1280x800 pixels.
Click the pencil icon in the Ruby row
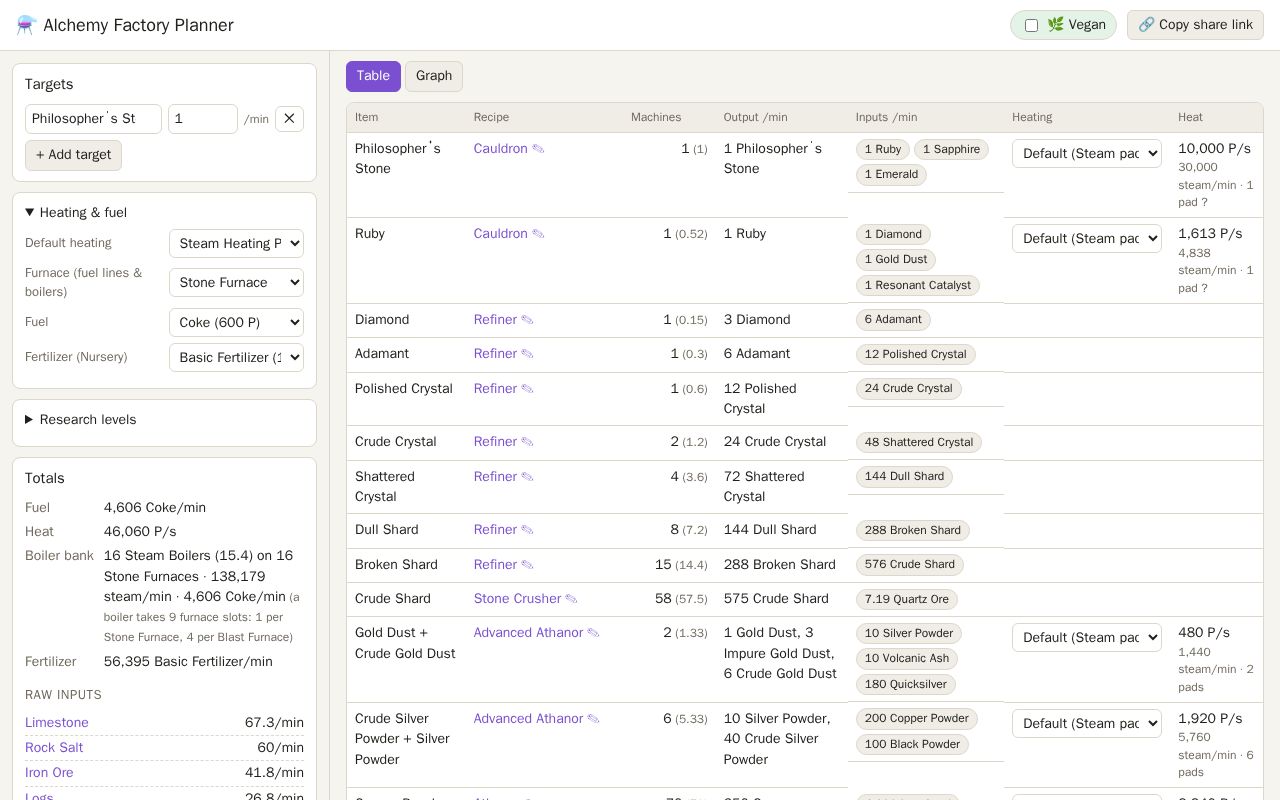[x=538, y=234]
